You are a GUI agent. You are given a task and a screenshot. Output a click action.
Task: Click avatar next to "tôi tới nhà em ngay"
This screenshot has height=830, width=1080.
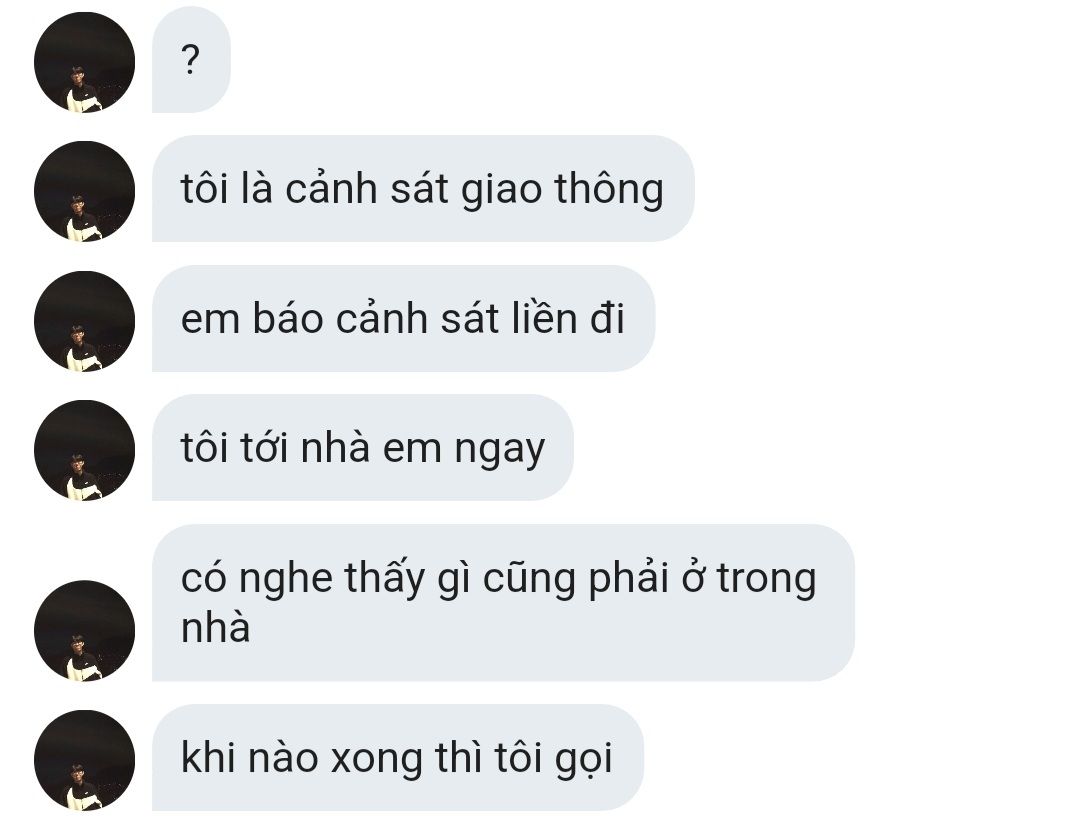pyautogui.click(x=84, y=450)
